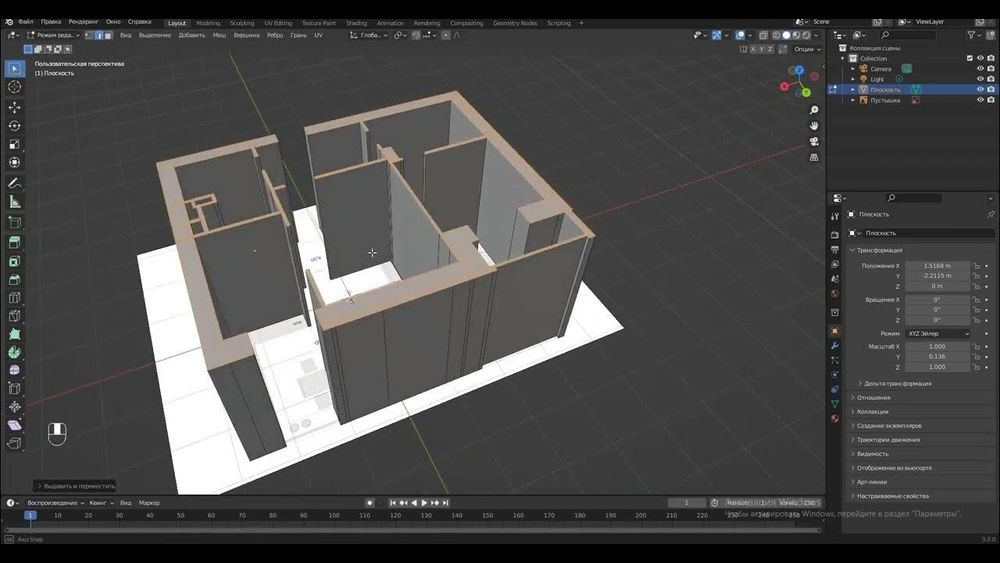
Task: Select the Rotate tool
Action: point(15,126)
